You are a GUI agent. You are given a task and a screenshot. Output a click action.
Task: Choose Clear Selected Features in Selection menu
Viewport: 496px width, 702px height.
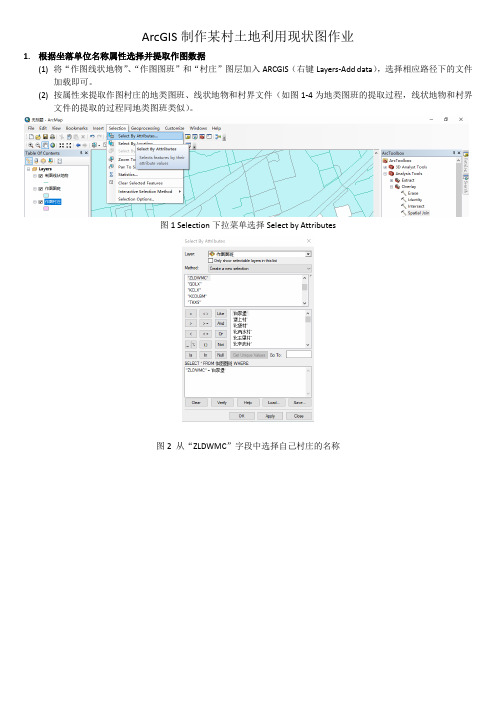point(140,183)
